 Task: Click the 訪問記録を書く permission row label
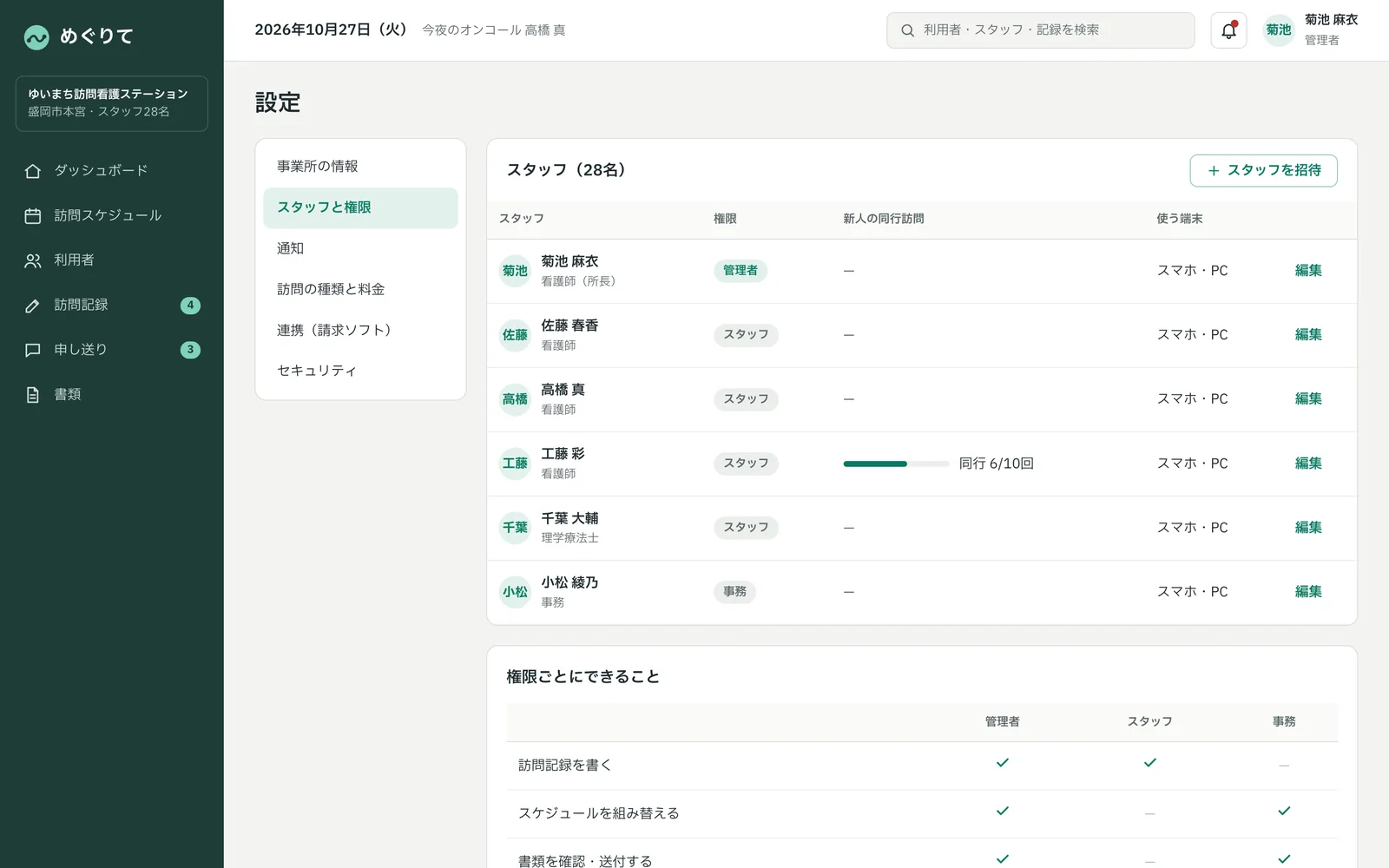tap(564, 766)
